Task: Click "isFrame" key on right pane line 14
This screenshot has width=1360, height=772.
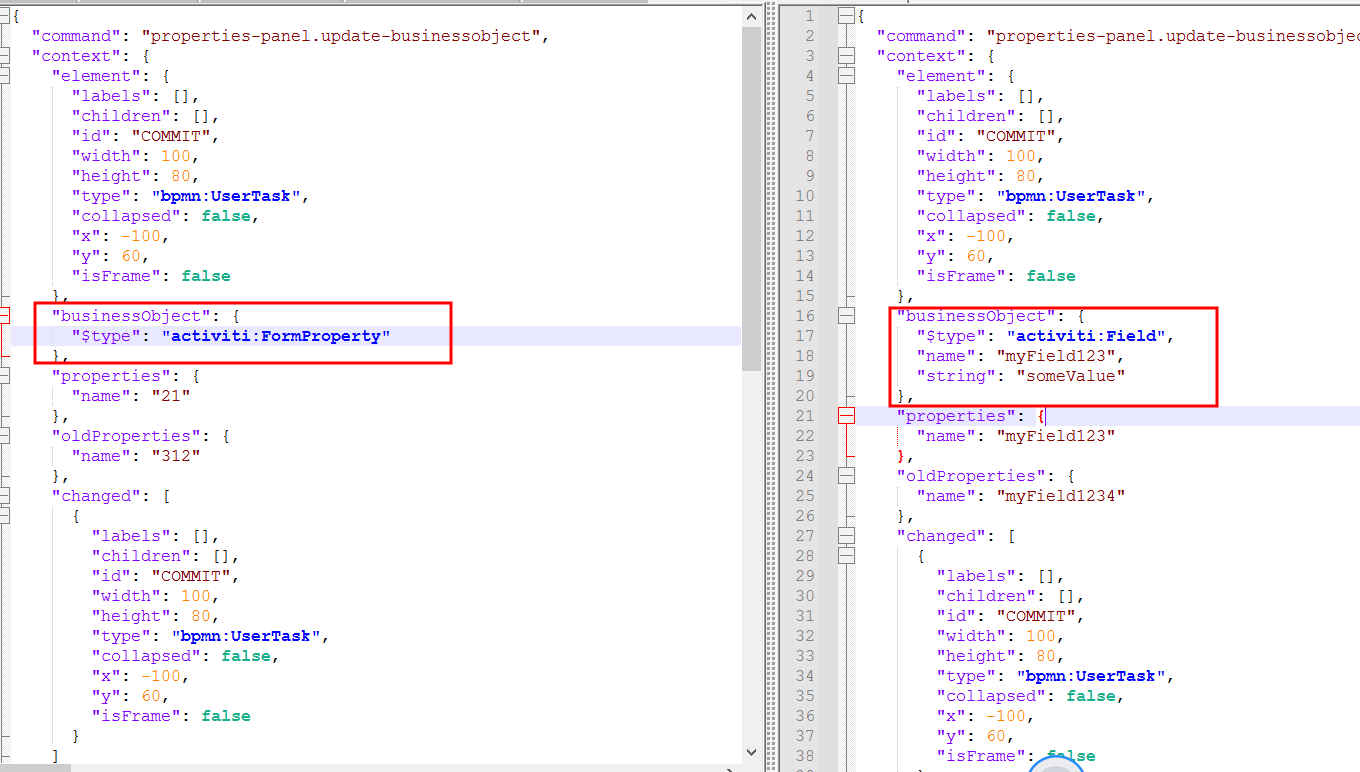Action: [x=962, y=276]
